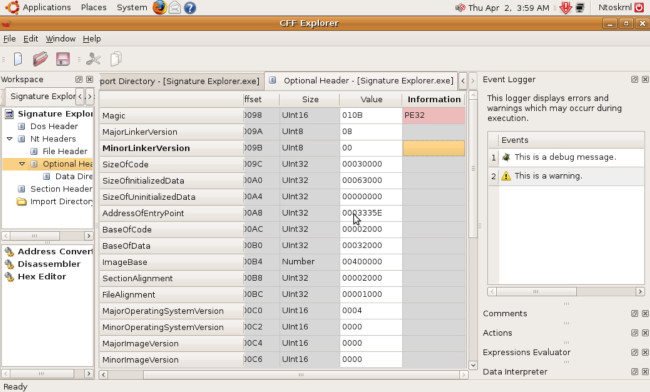Image resolution: width=650 pixels, height=392 pixels.
Task: Close the Data Interpreter panel
Action: 645,371
